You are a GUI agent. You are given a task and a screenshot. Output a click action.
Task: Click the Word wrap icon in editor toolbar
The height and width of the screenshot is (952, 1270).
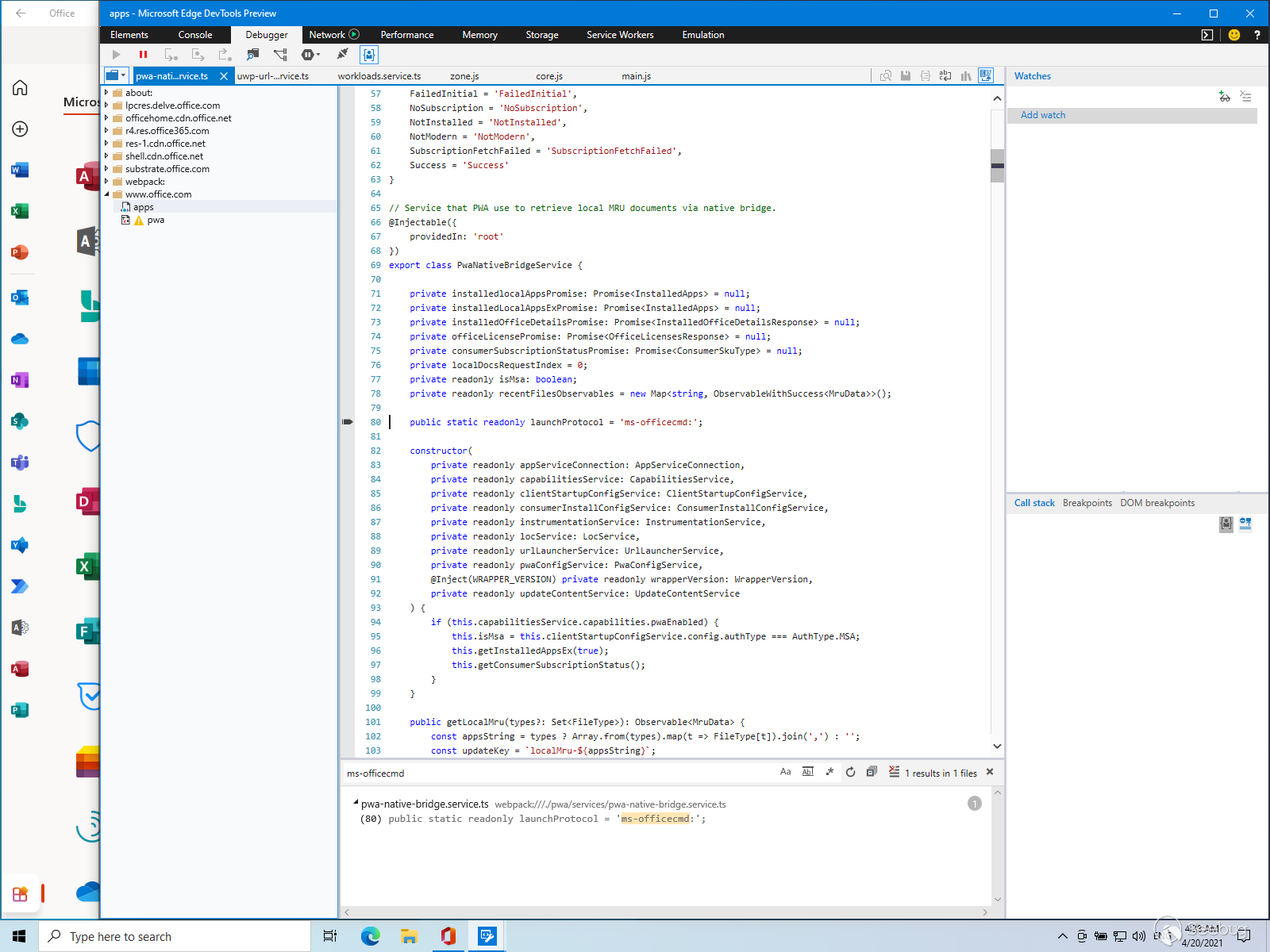point(945,76)
